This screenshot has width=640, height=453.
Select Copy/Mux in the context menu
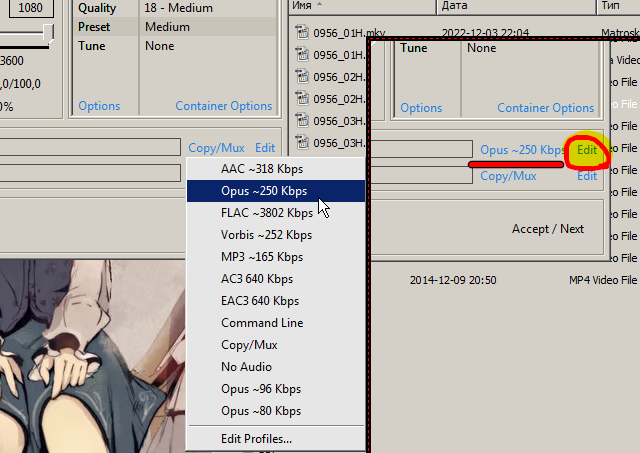click(x=276, y=345)
